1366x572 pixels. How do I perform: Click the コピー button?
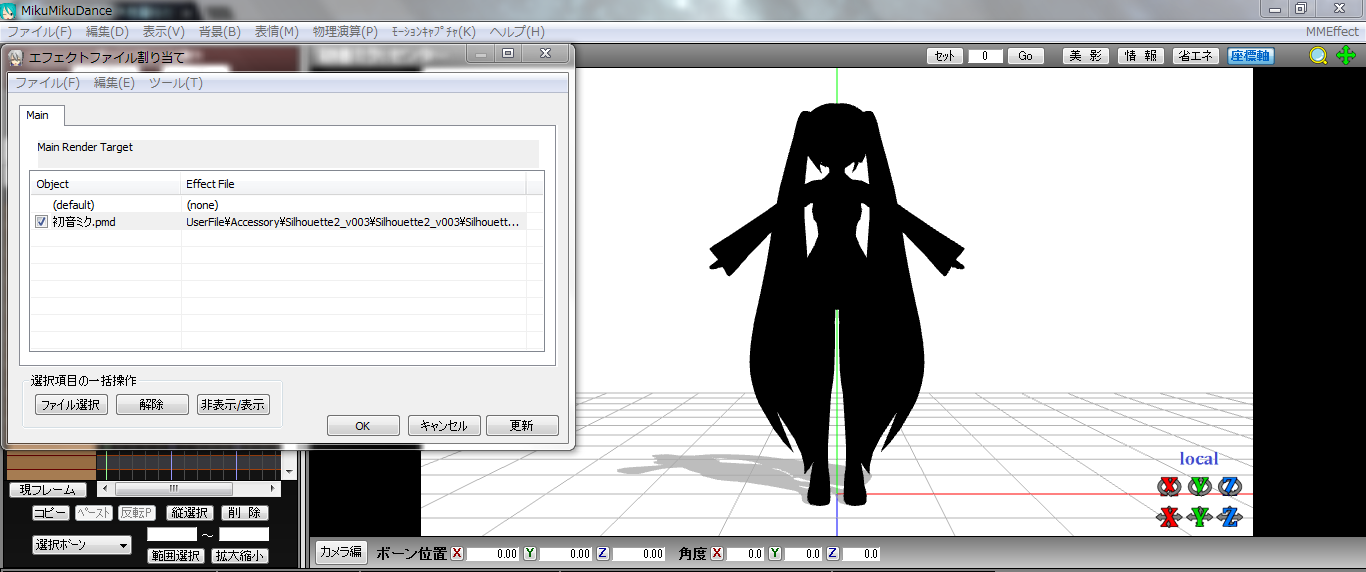click(51, 513)
